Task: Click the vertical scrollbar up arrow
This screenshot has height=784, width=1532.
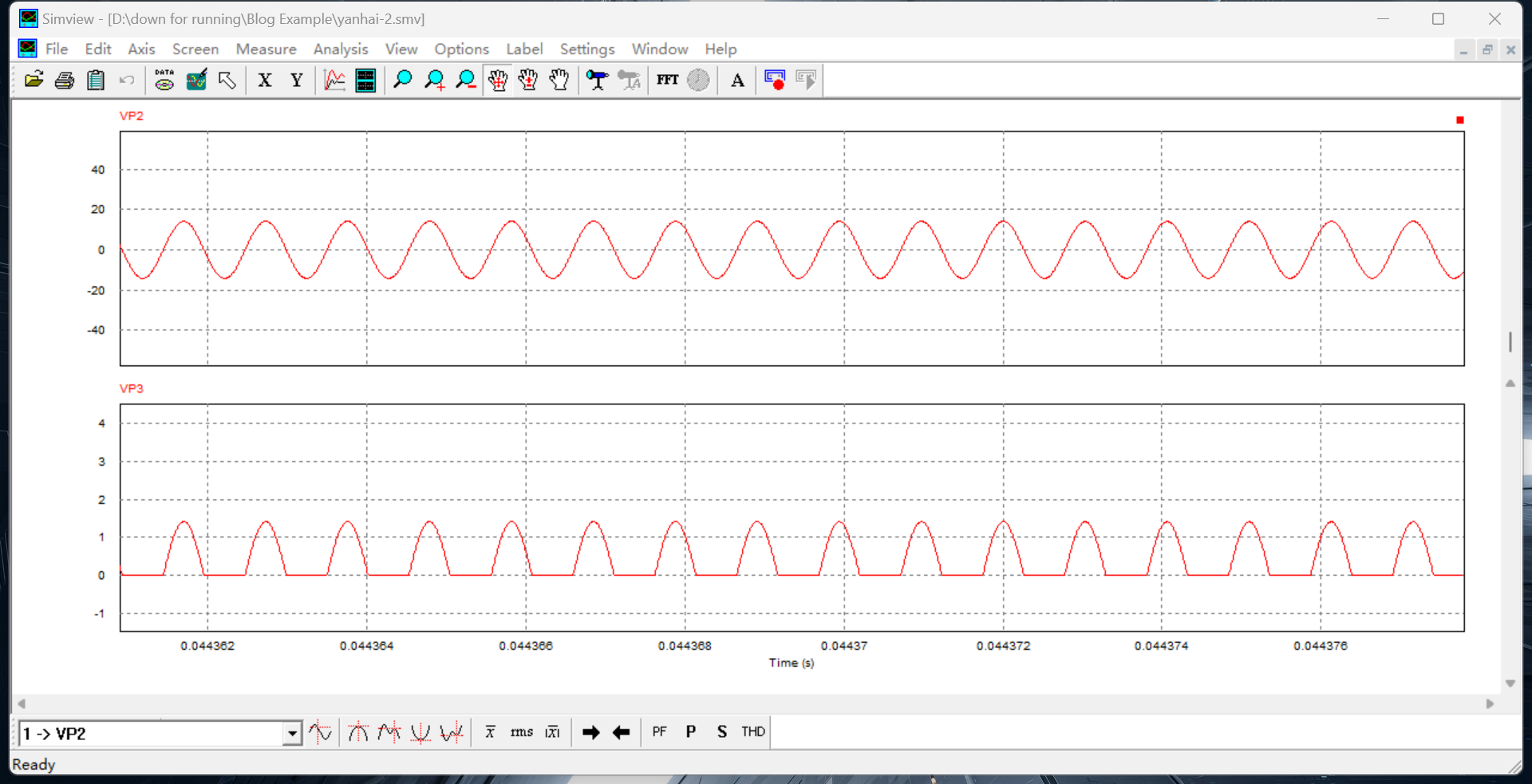Action: coord(1510,384)
